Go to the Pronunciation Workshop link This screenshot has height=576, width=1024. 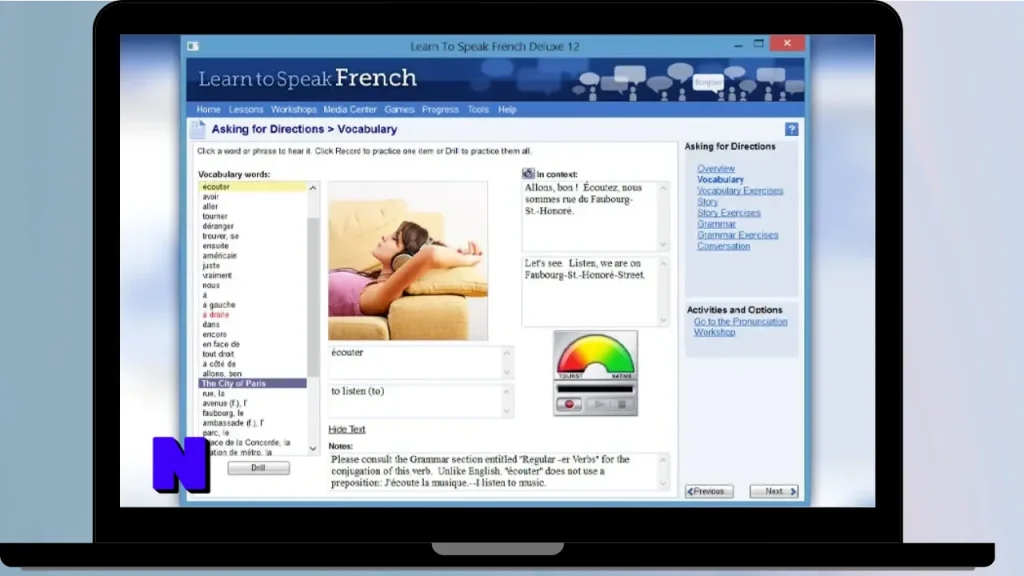pyautogui.click(x=740, y=327)
